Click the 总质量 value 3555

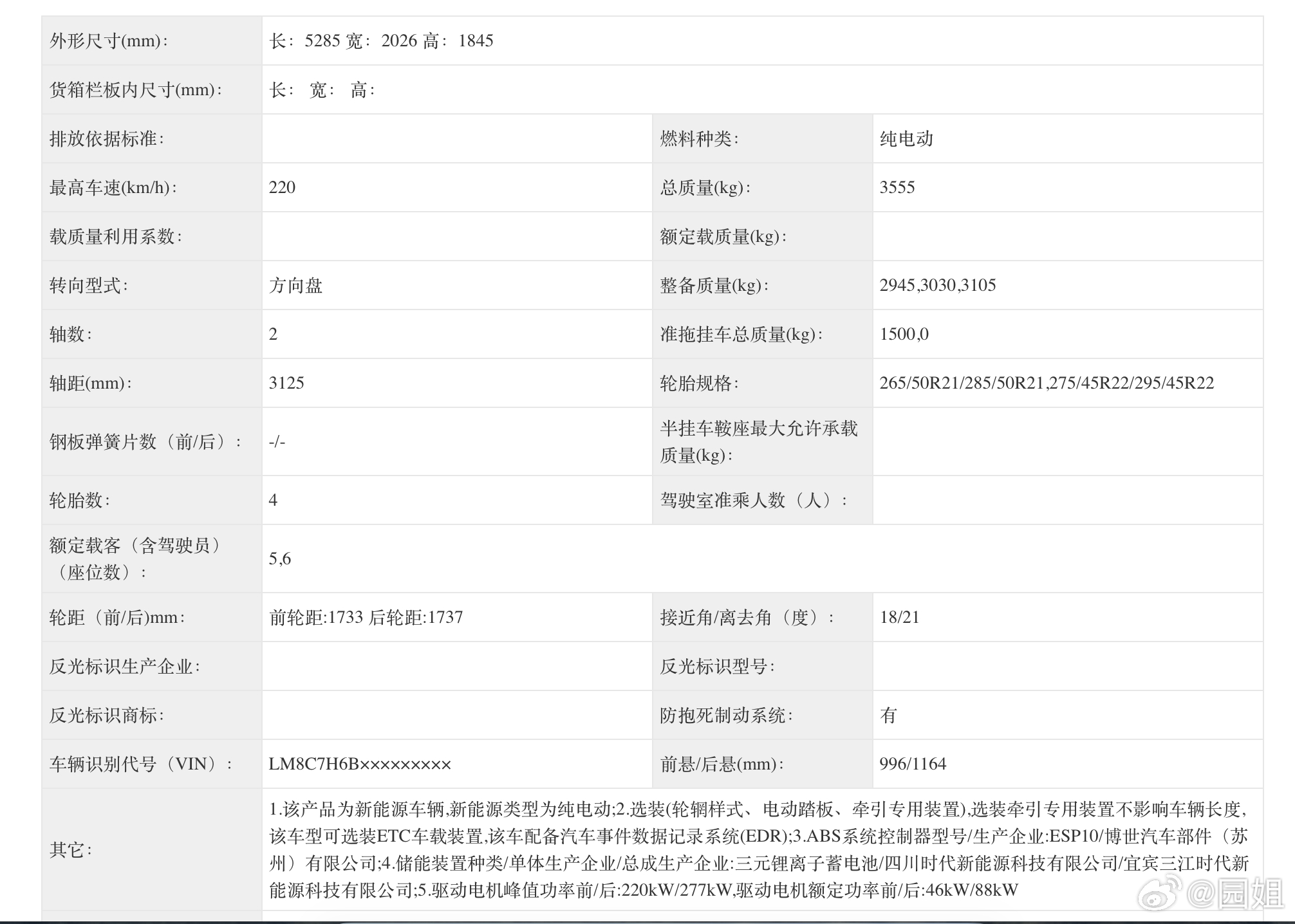tap(897, 188)
